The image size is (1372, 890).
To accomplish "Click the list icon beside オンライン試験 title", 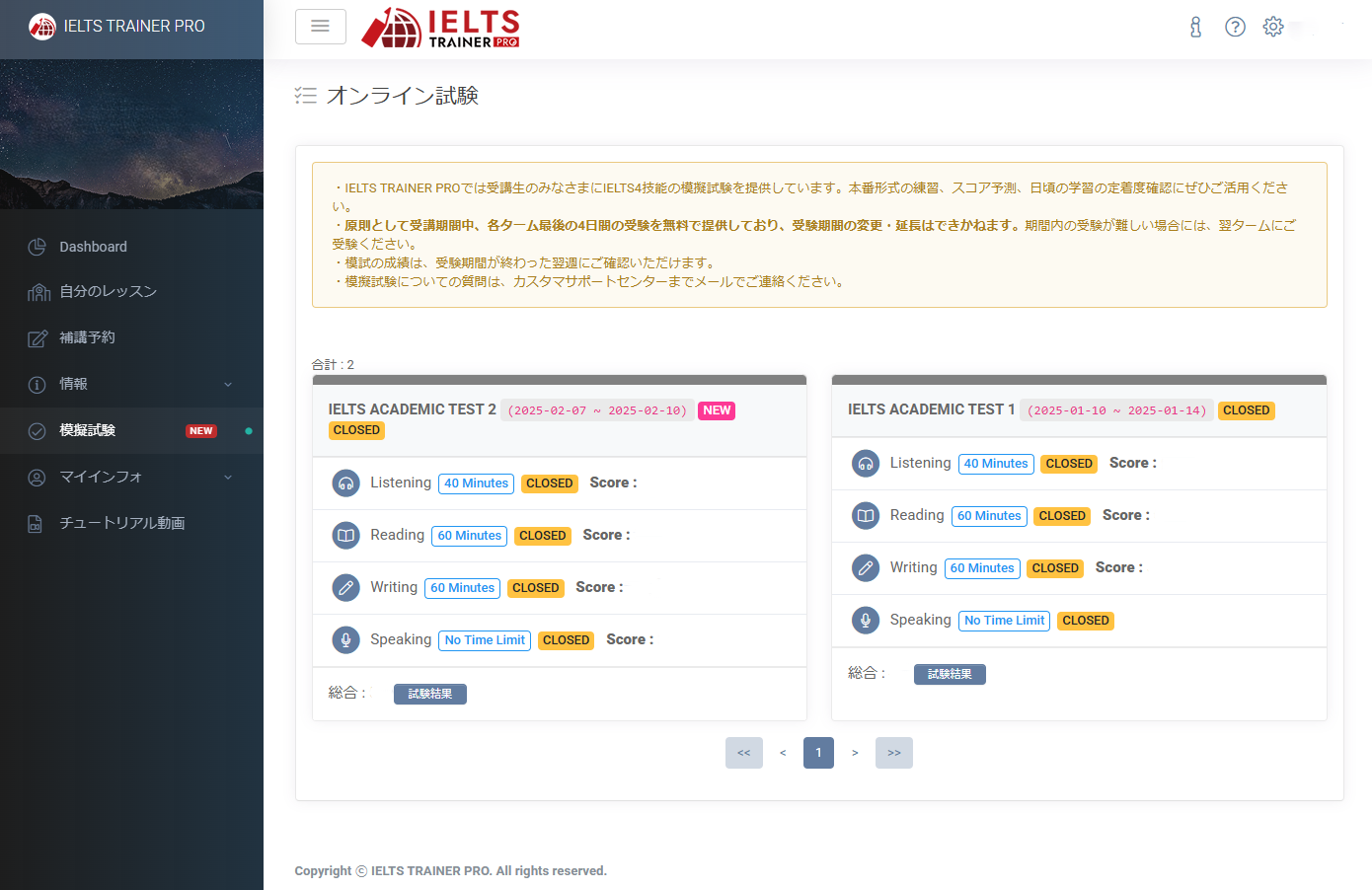I will tap(306, 95).
